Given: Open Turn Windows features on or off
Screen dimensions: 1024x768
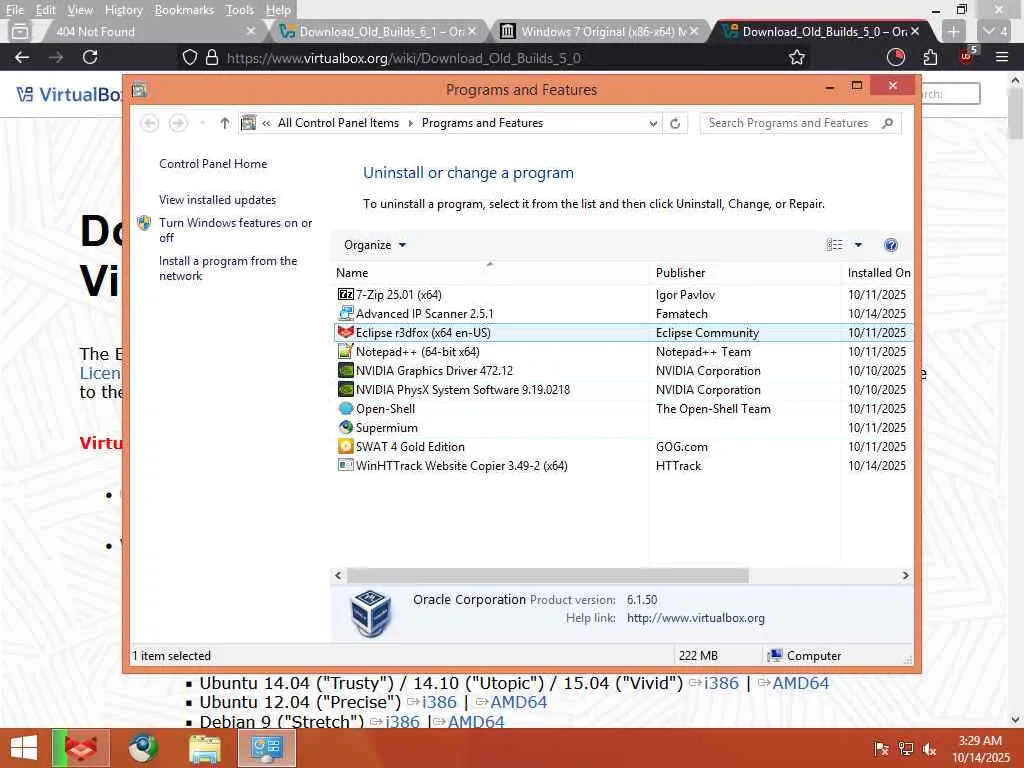Looking at the screenshot, I should 236,230.
